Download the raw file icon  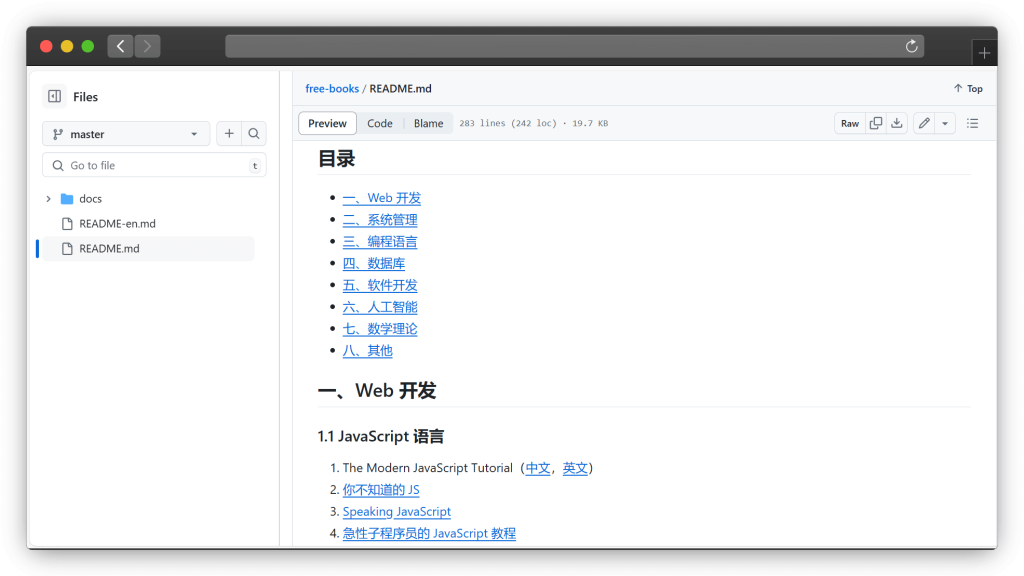click(x=897, y=123)
